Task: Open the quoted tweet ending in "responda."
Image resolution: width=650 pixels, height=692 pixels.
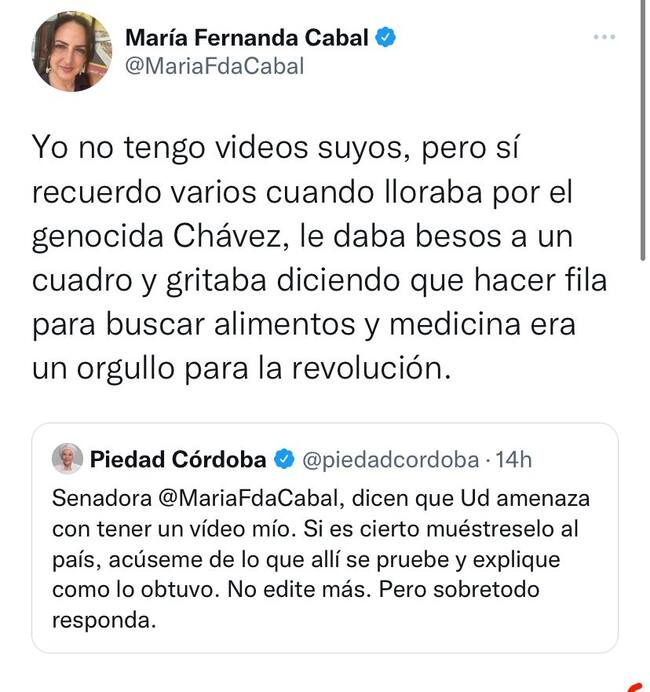Action: pos(325,538)
